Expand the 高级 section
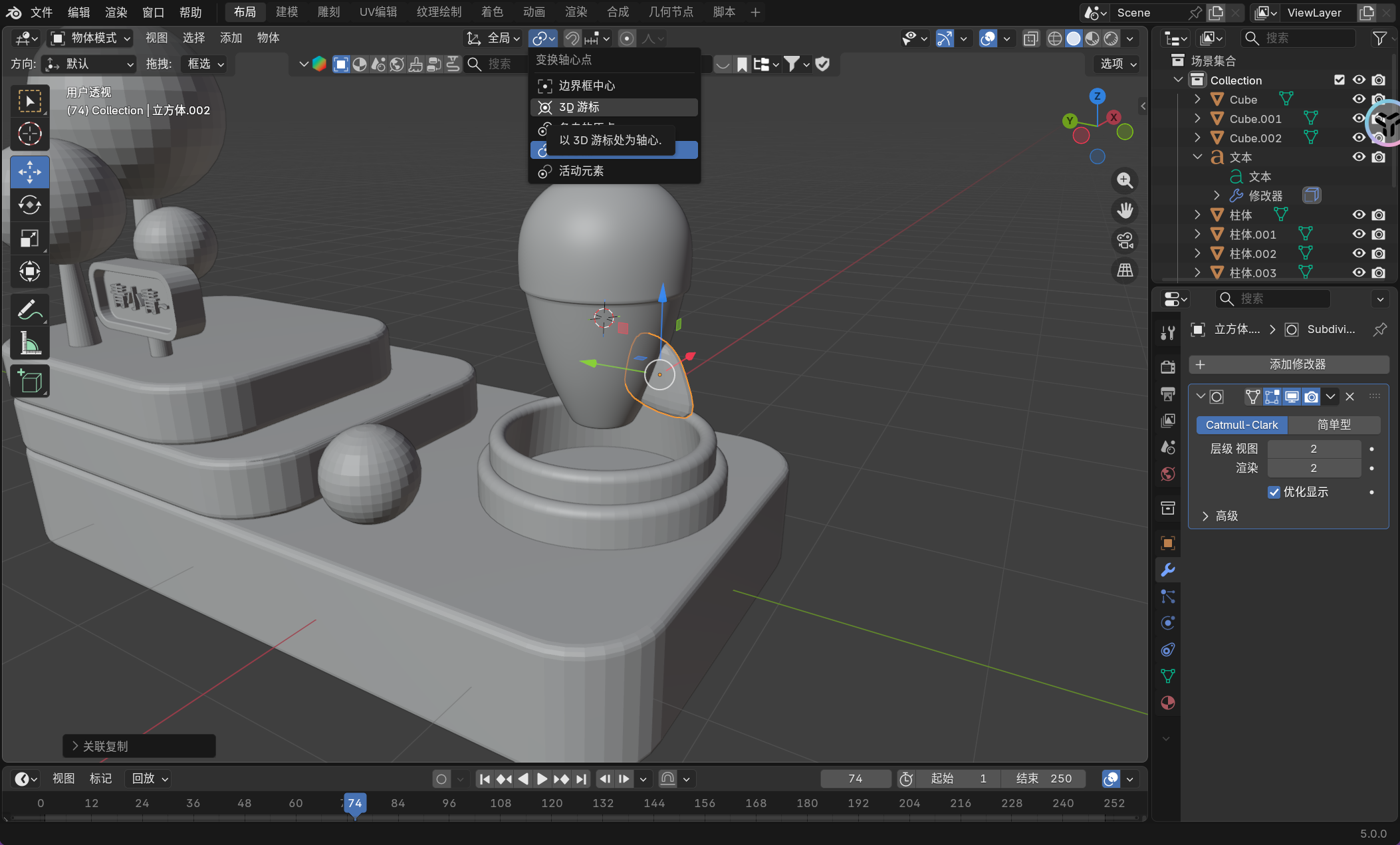1400x845 pixels. pyautogui.click(x=1205, y=516)
